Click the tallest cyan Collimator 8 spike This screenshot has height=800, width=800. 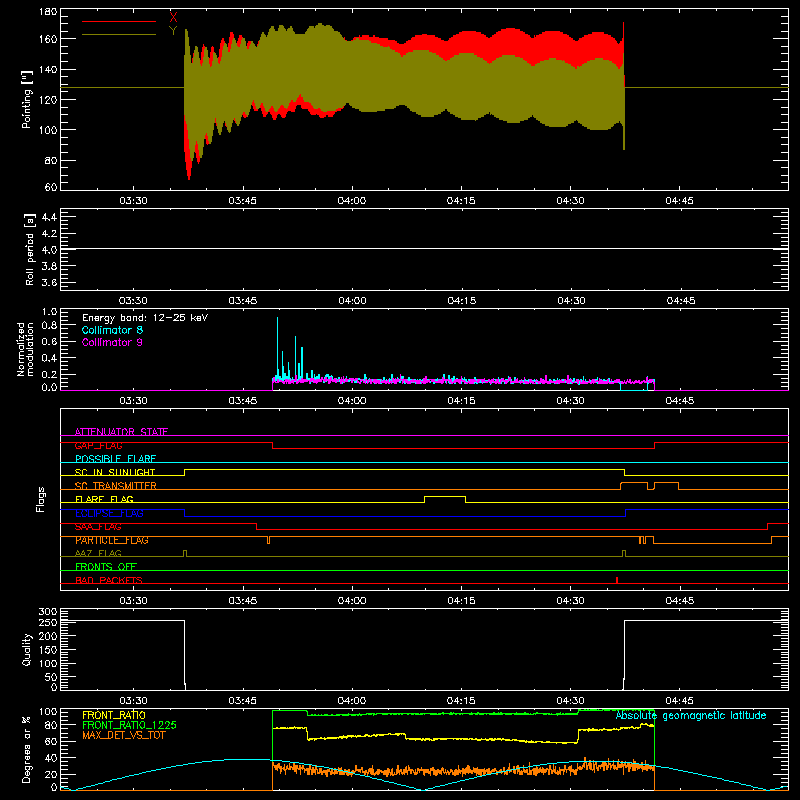[278, 347]
